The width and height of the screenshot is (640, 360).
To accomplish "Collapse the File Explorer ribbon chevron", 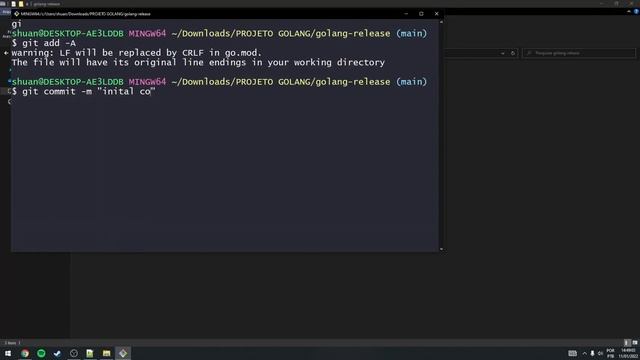I will pos(629,11).
